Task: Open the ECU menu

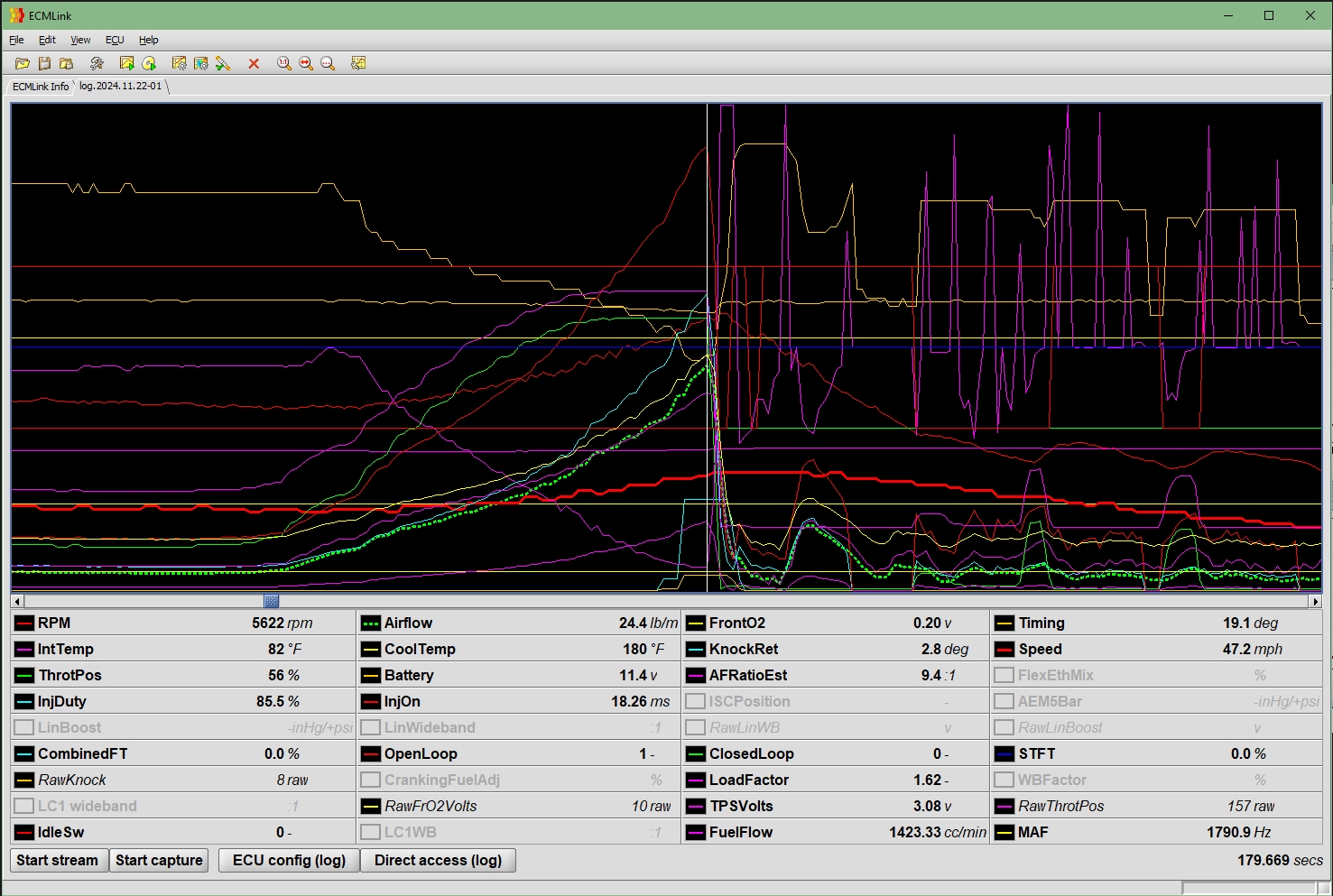Action: [x=115, y=40]
